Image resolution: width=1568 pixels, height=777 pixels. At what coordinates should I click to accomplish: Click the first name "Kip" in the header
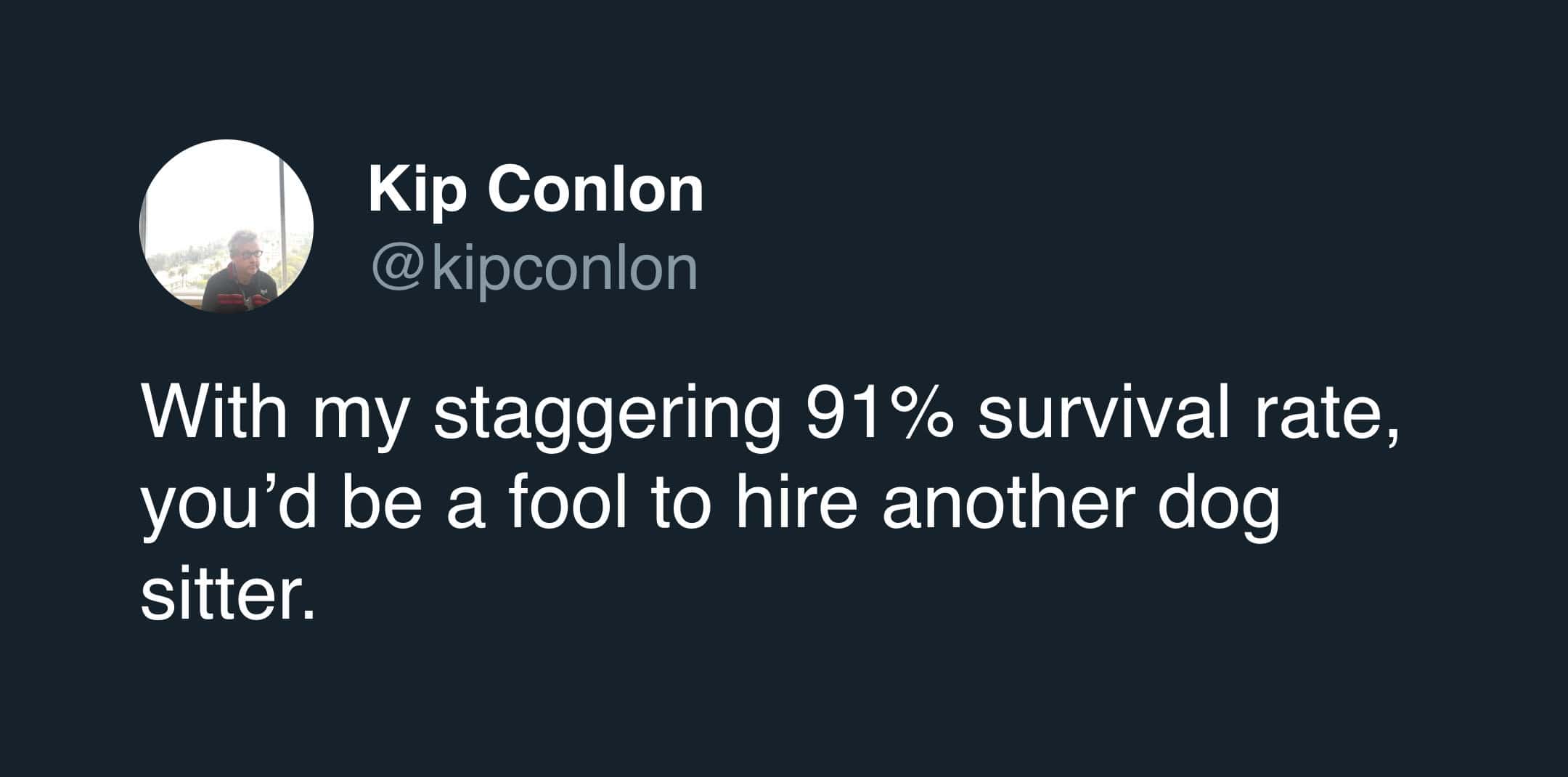click(x=416, y=191)
